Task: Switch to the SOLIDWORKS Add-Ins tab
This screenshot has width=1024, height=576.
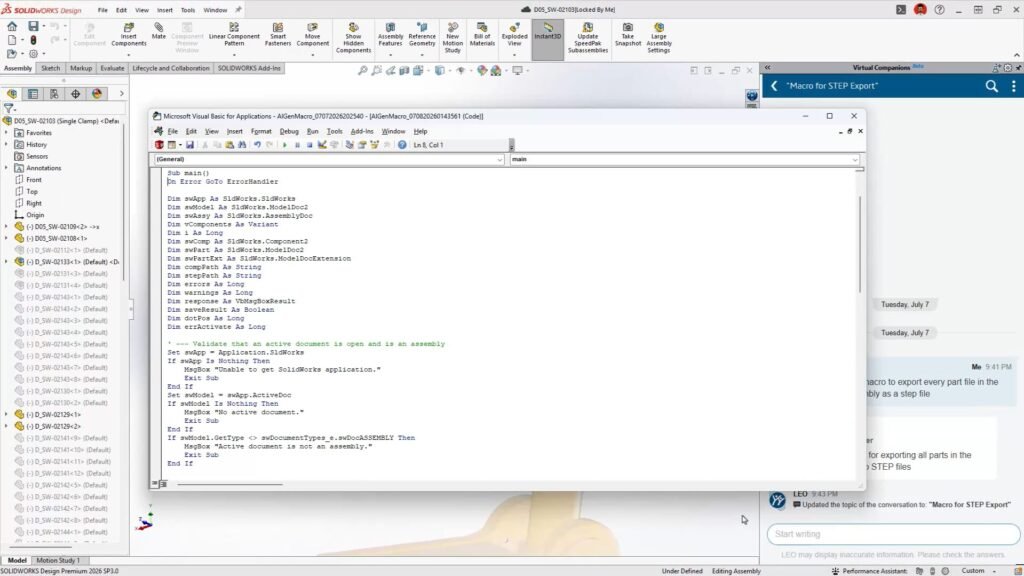Action: click(249, 69)
